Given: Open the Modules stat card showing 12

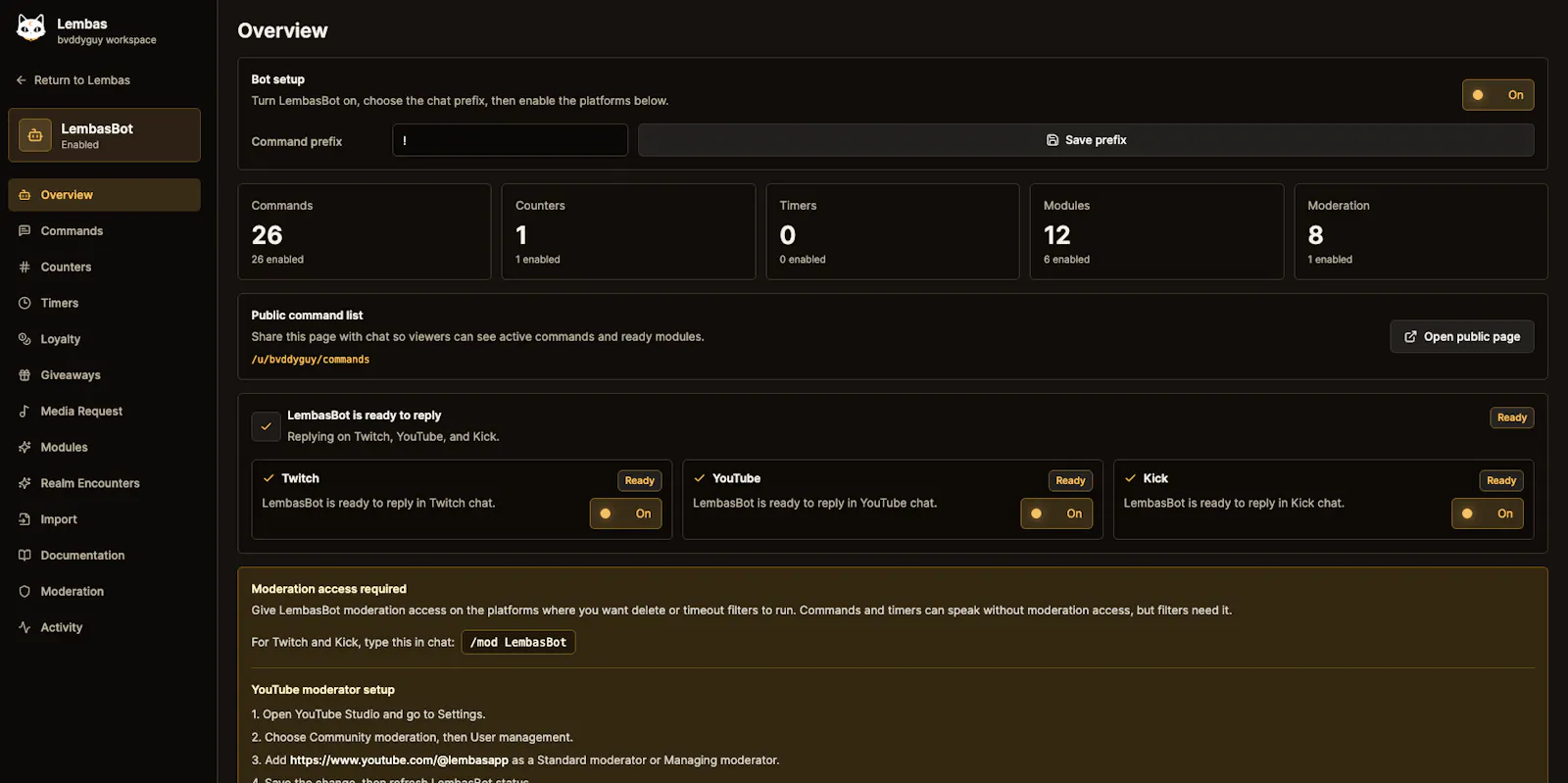Looking at the screenshot, I should tap(1156, 232).
